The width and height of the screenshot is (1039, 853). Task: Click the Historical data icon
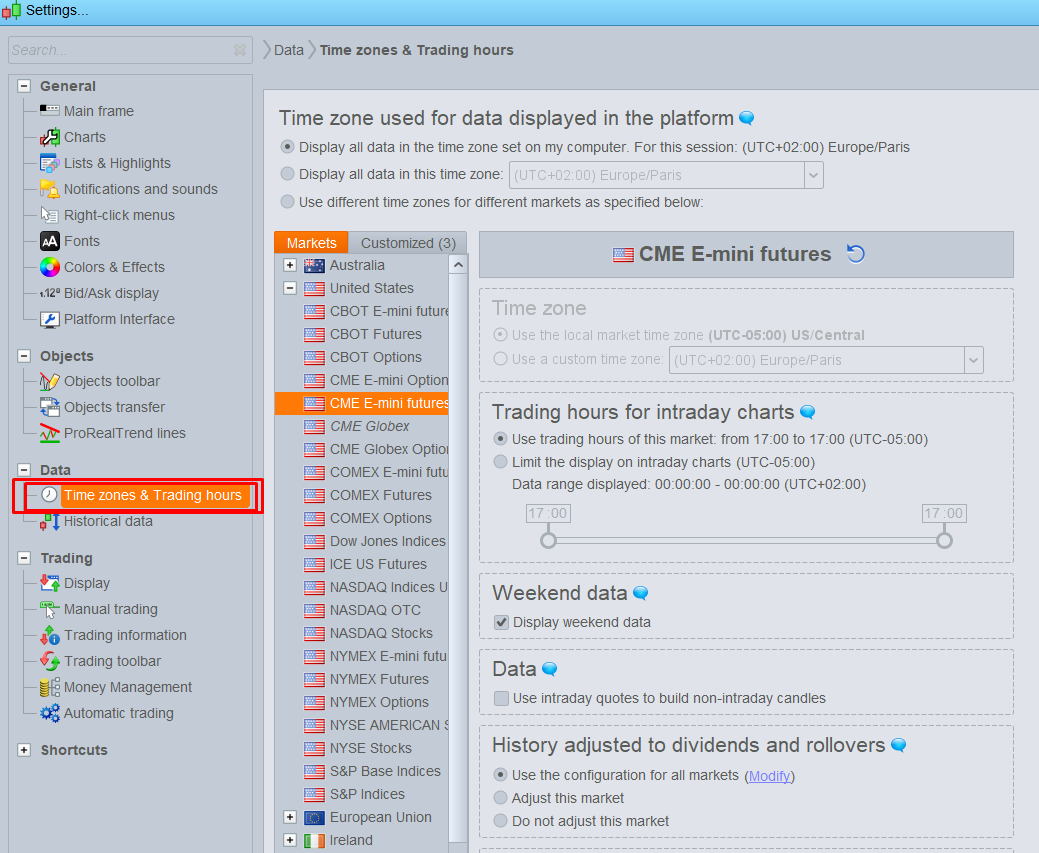(49, 522)
